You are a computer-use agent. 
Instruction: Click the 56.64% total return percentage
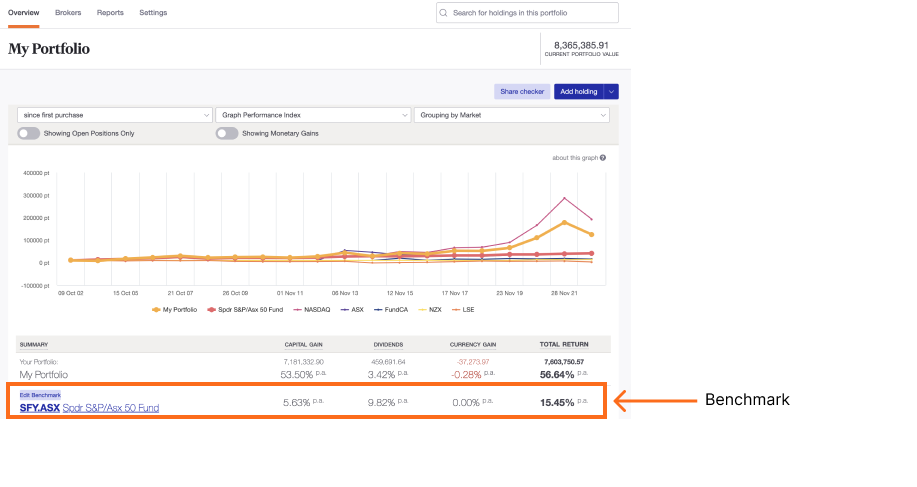(x=557, y=375)
